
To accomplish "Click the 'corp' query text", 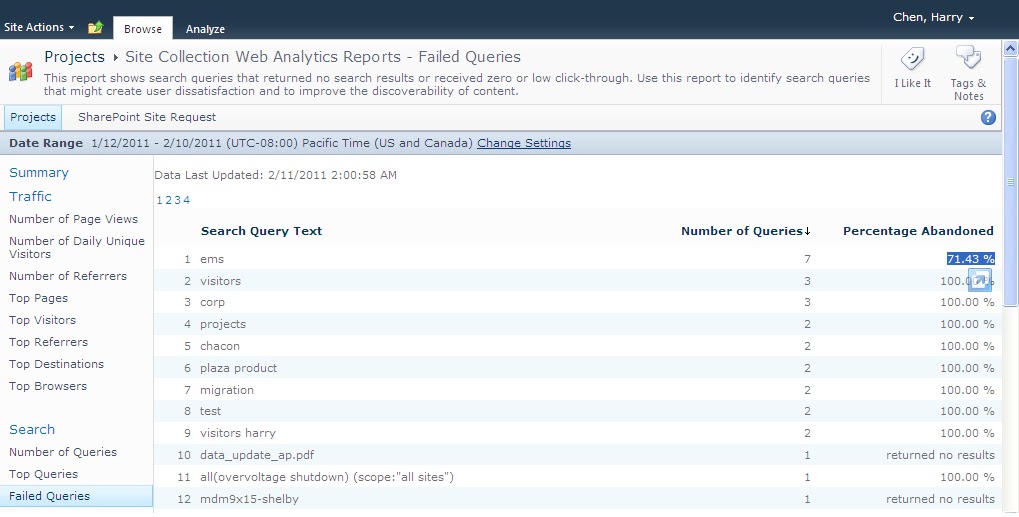I will [213, 303].
